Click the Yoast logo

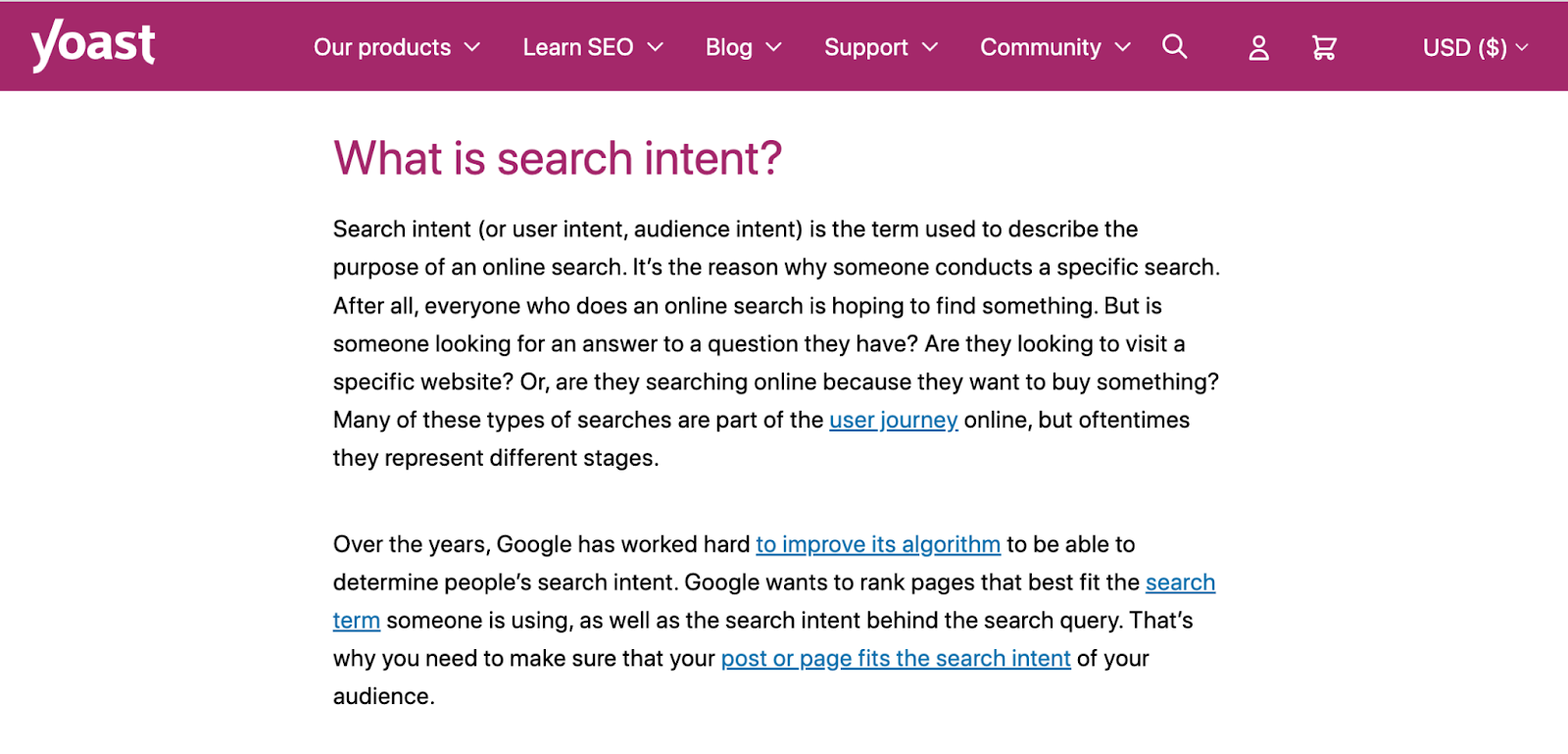tap(93, 45)
